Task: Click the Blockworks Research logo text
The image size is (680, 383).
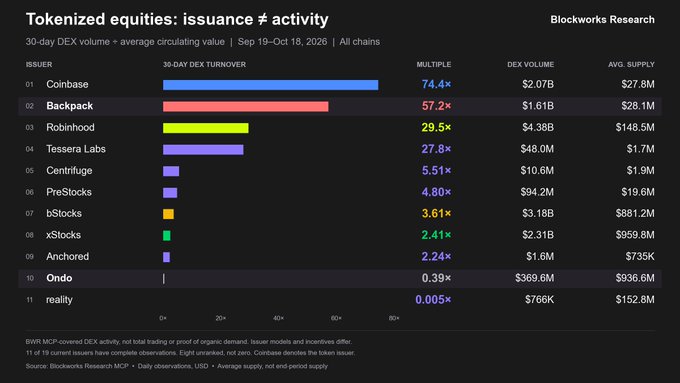Action: pyautogui.click(x=602, y=20)
